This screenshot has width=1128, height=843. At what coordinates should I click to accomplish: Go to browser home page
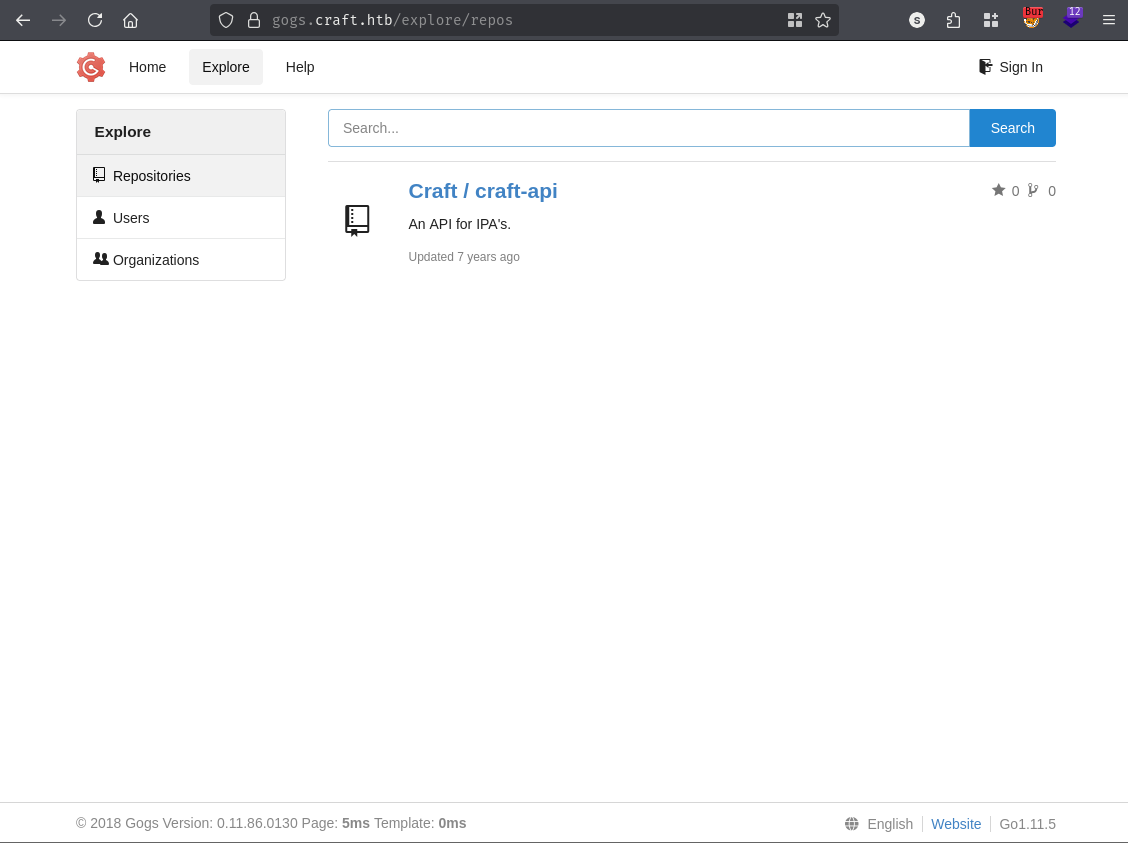tap(130, 20)
